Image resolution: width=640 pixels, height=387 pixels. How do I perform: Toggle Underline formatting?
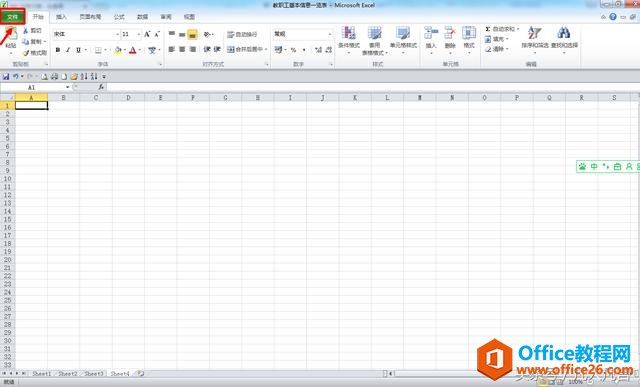pyautogui.click(x=78, y=50)
